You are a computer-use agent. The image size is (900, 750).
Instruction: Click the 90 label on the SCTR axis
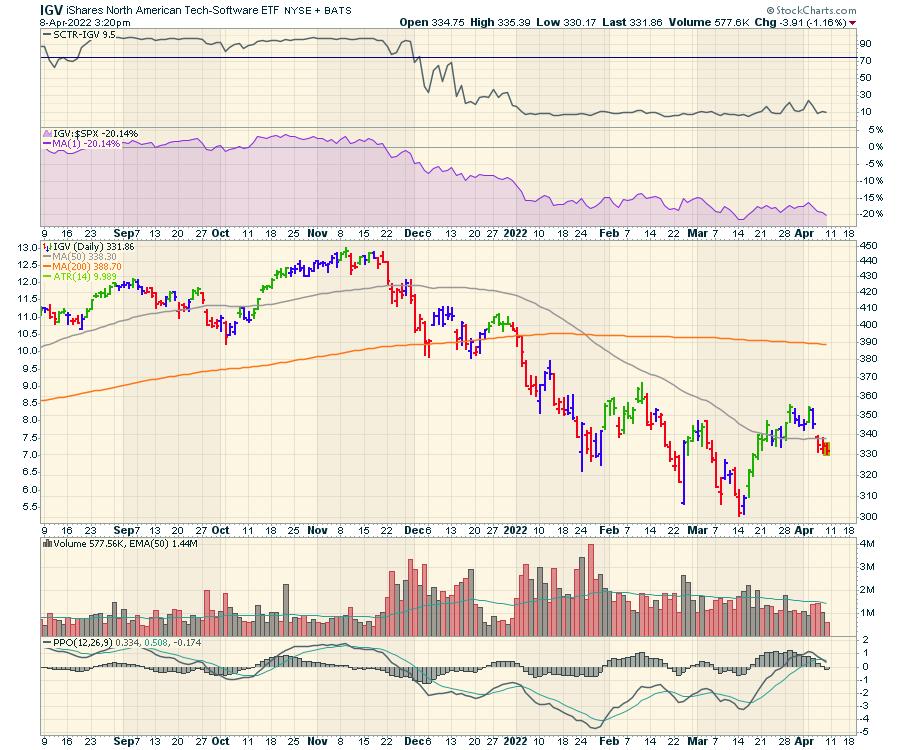pyautogui.click(x=866, y=44)
